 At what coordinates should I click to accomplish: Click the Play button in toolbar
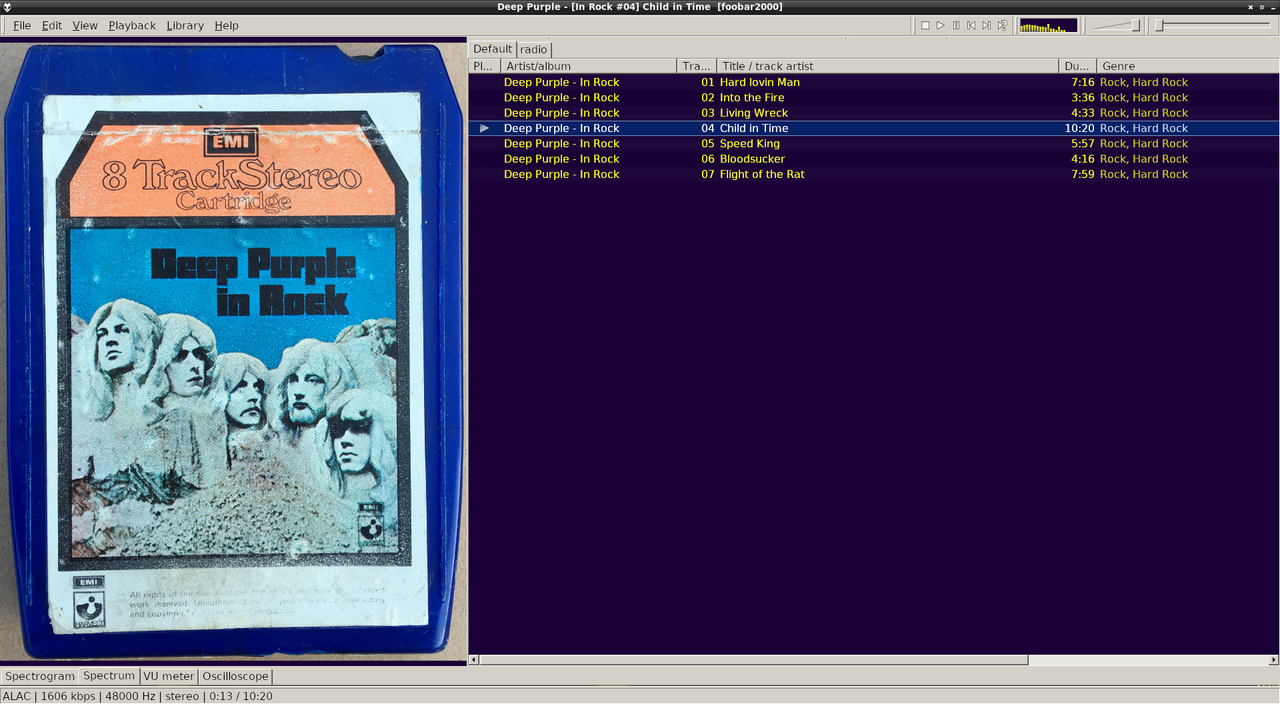click(940, 25)
